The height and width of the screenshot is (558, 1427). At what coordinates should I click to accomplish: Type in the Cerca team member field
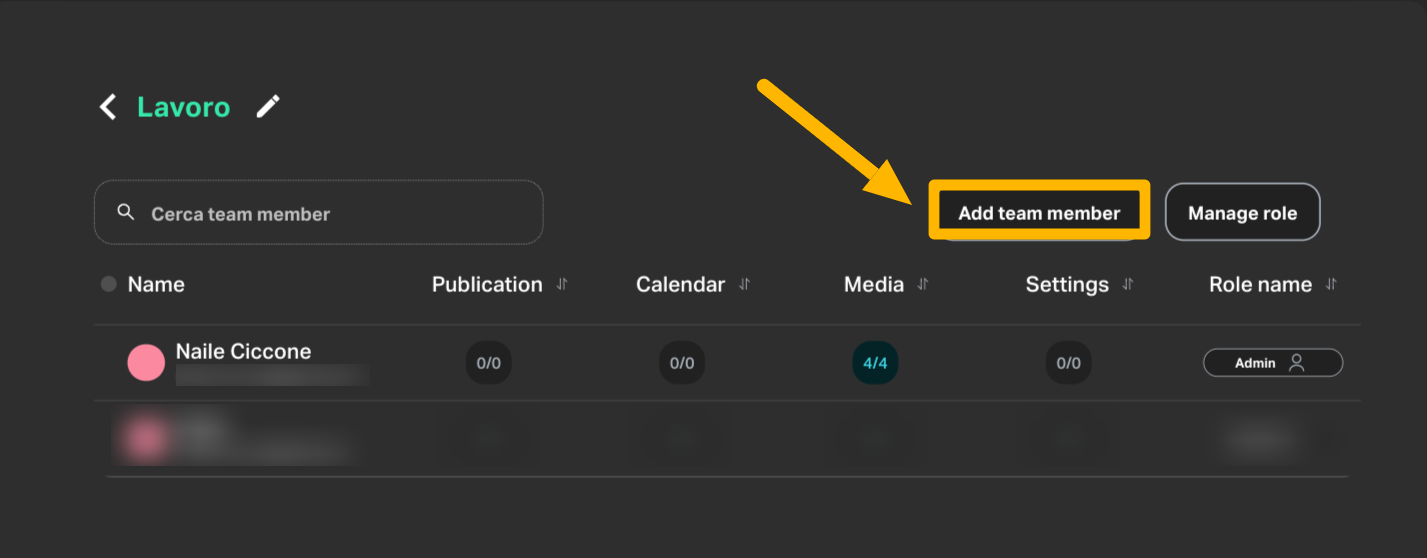(x=330, y=213)
